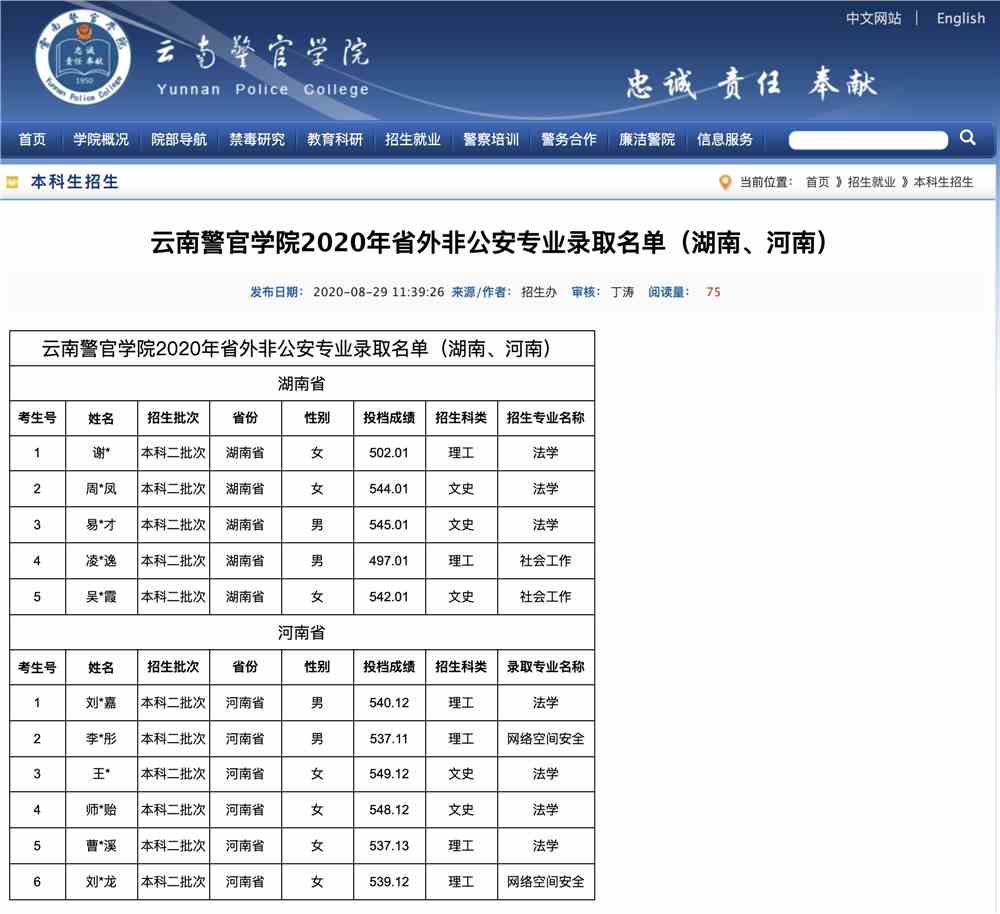Image resolution: width=1000 pixels, height=914 pixels.
Task: Click the name cell 吴*霞
Action: click(101, 596)
